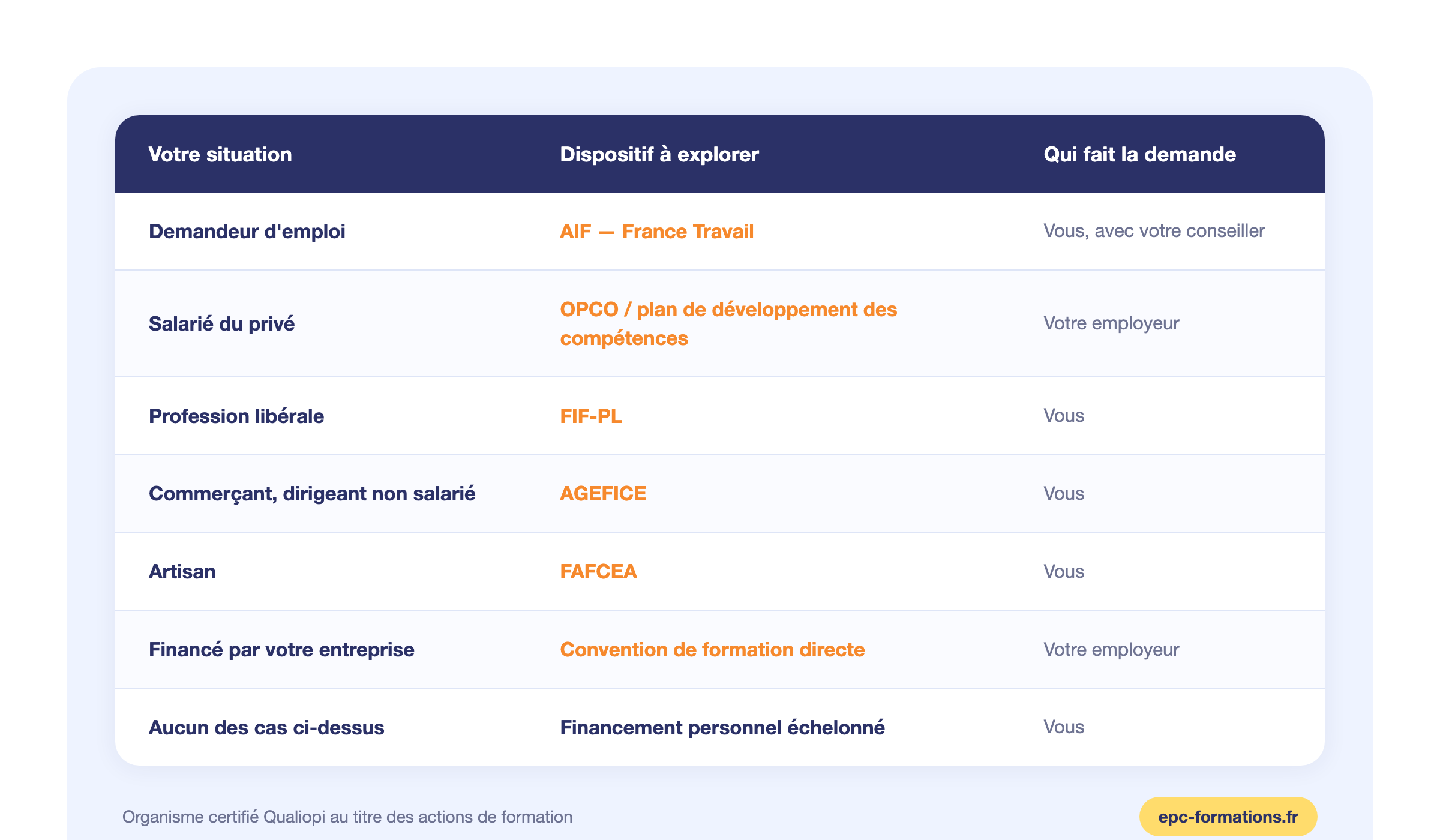Click Commerçant, dirigeant non salarié label
1440x840 pixels.
coord(312,494)
